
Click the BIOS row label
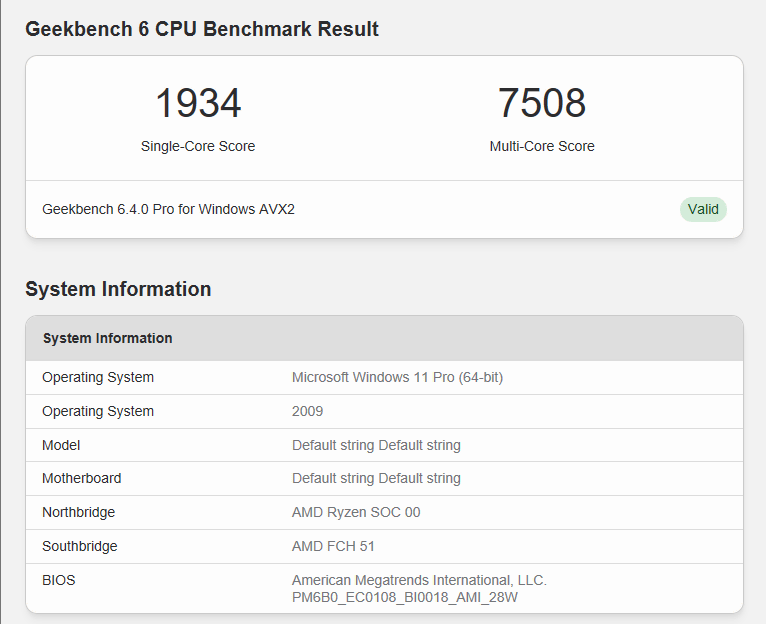[x=59, y=580]
